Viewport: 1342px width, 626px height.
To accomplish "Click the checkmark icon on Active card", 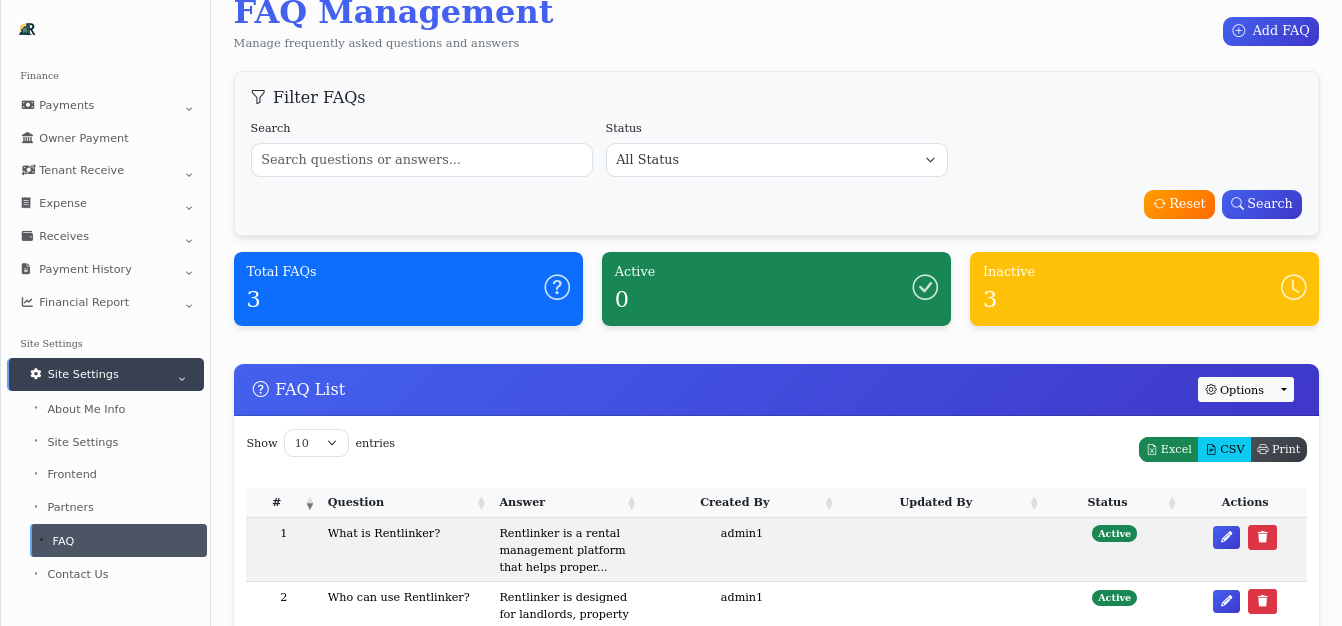I will pyautogui.click(x=925, y=287).
